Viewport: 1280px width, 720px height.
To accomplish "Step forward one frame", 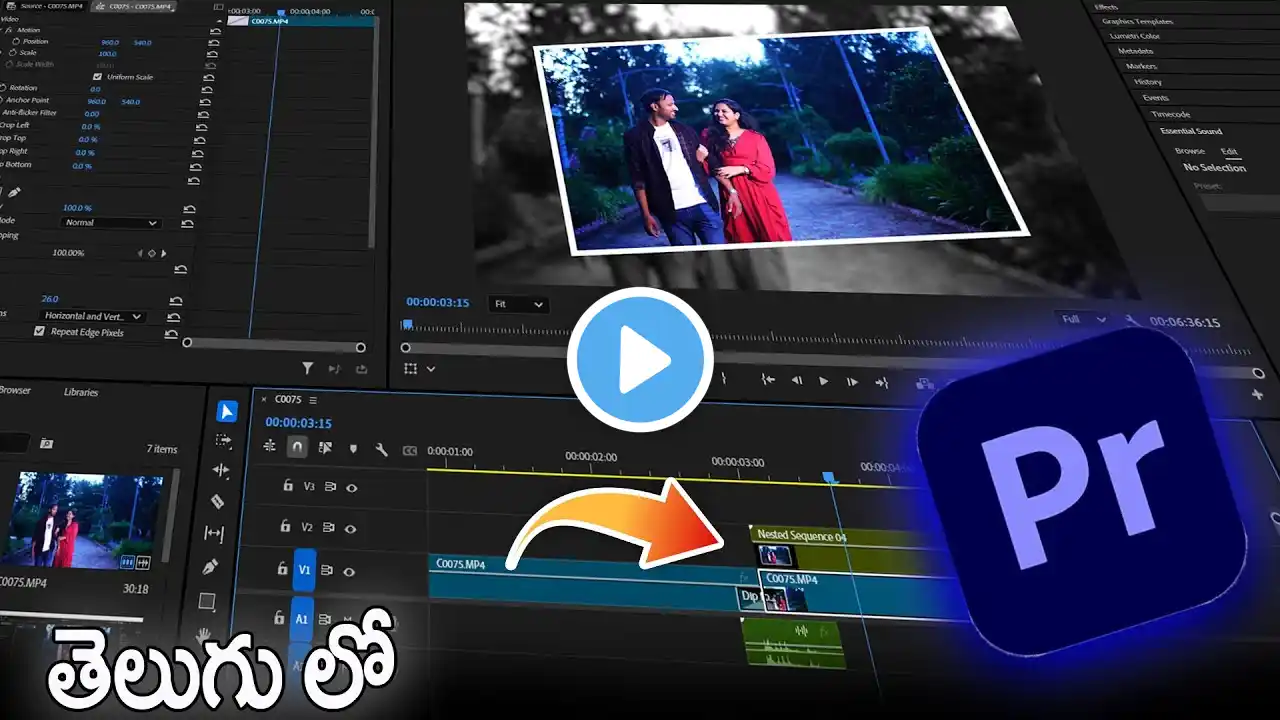I will [x=852, y=382].
